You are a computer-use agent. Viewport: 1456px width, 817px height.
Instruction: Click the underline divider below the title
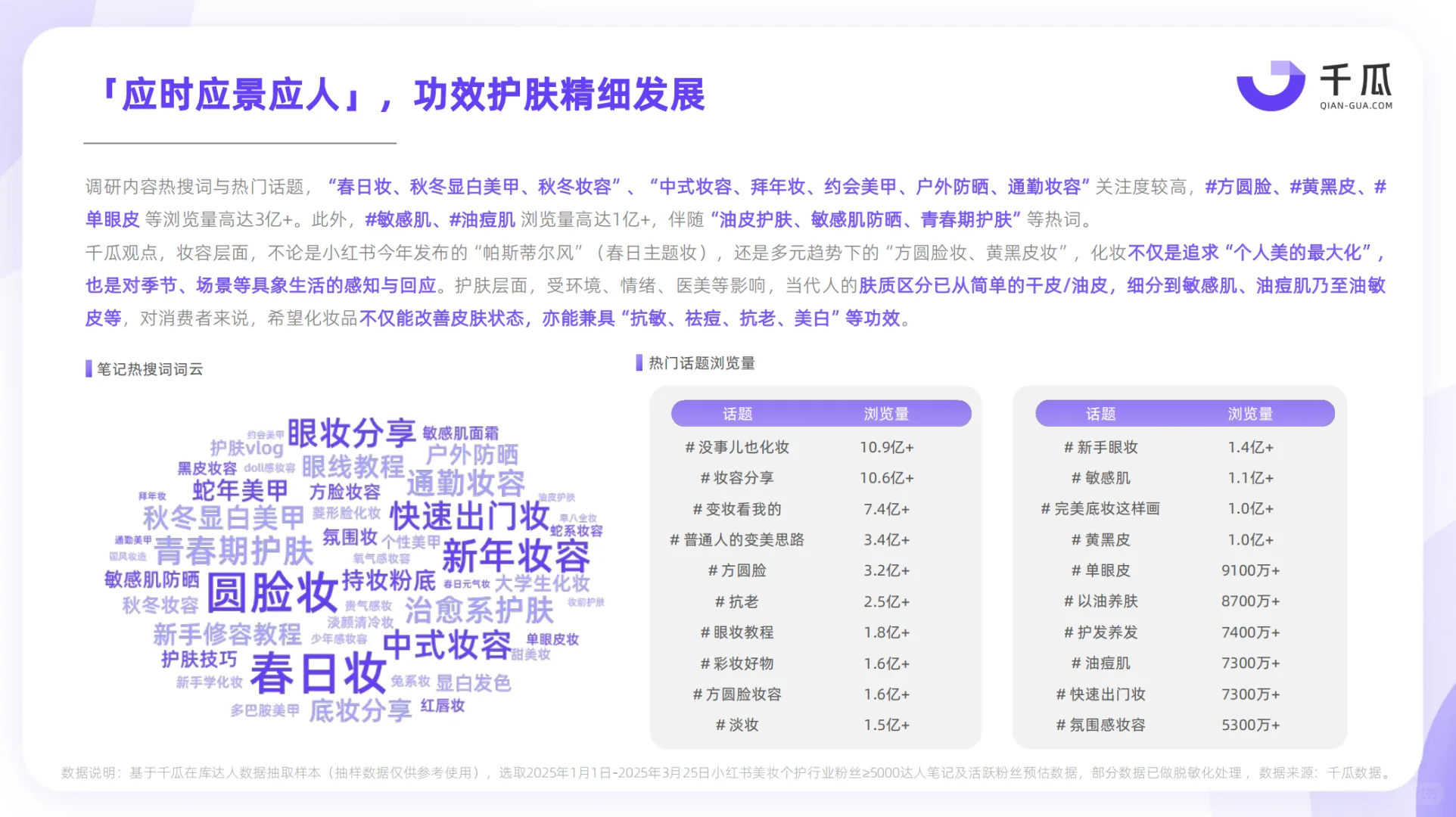pos(238,141)
